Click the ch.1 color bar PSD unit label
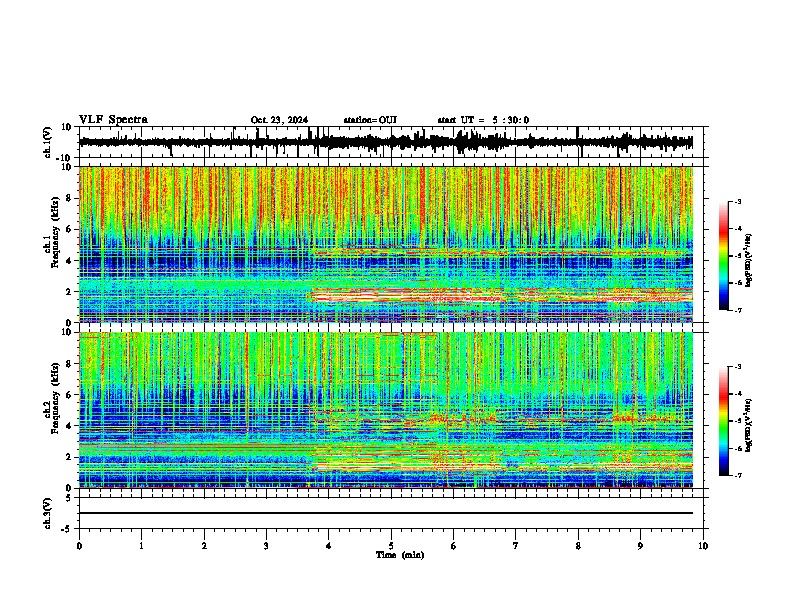The height and width of the screenshot is (612, 792). tap(749, 261)
